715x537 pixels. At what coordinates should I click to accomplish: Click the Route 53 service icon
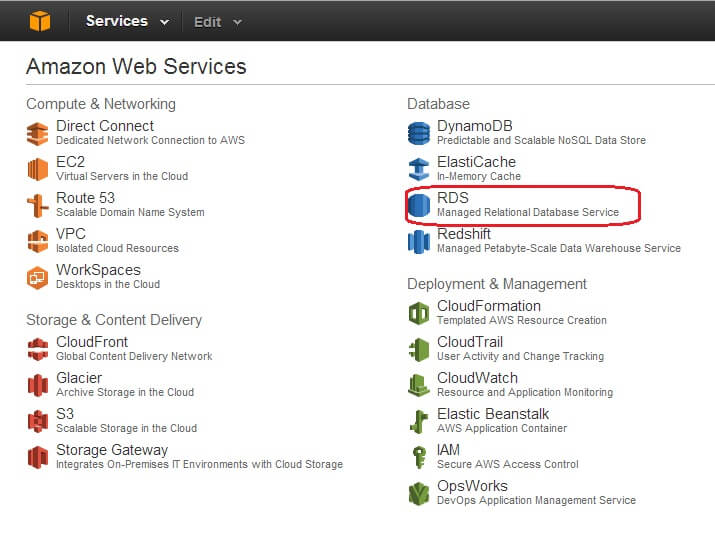pyautogui.click(x=37, y=206)
